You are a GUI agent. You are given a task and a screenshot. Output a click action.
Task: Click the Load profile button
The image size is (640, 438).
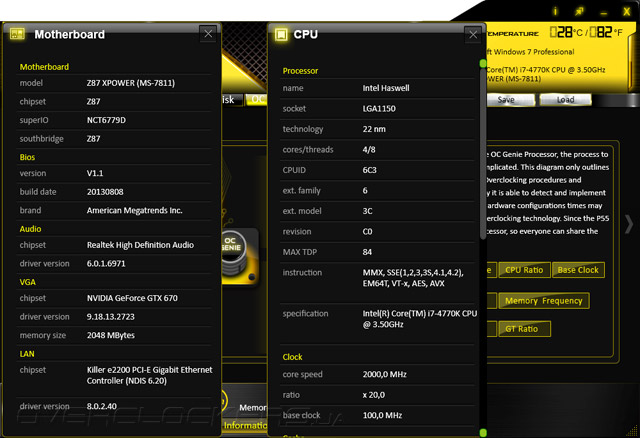(565, 100)
